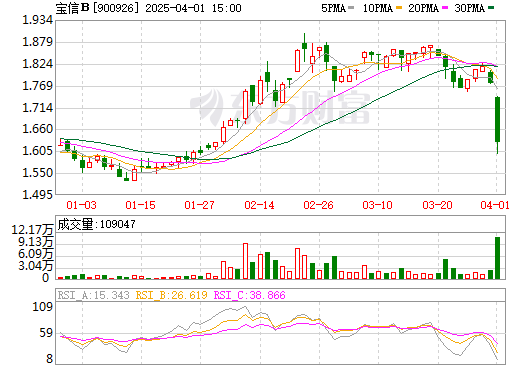This screenshot has width=520, height=365.
Task: Click the 1.934 price axis label
Action: click(x=38, y=20)
